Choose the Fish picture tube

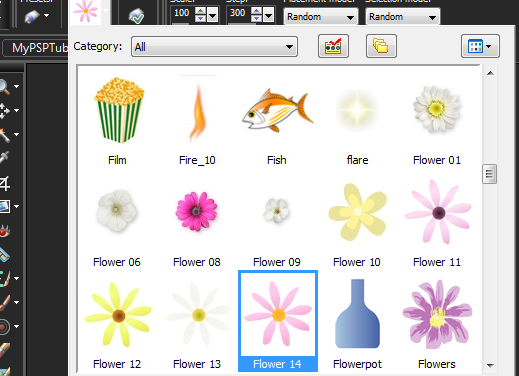click(x=277, y=110)
